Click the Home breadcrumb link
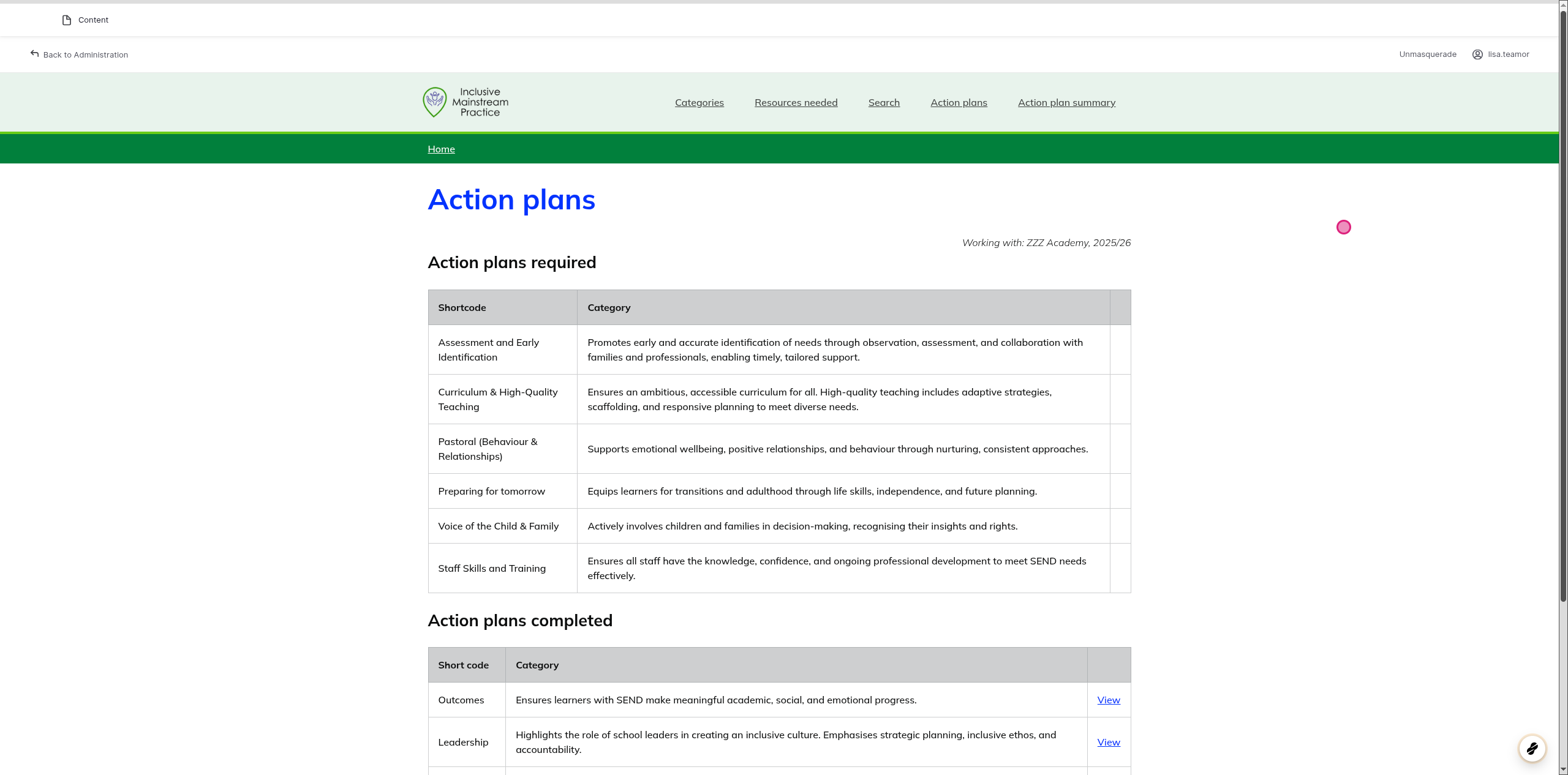The width and height of the screenshot is (1568, 775). click(441, 149)
